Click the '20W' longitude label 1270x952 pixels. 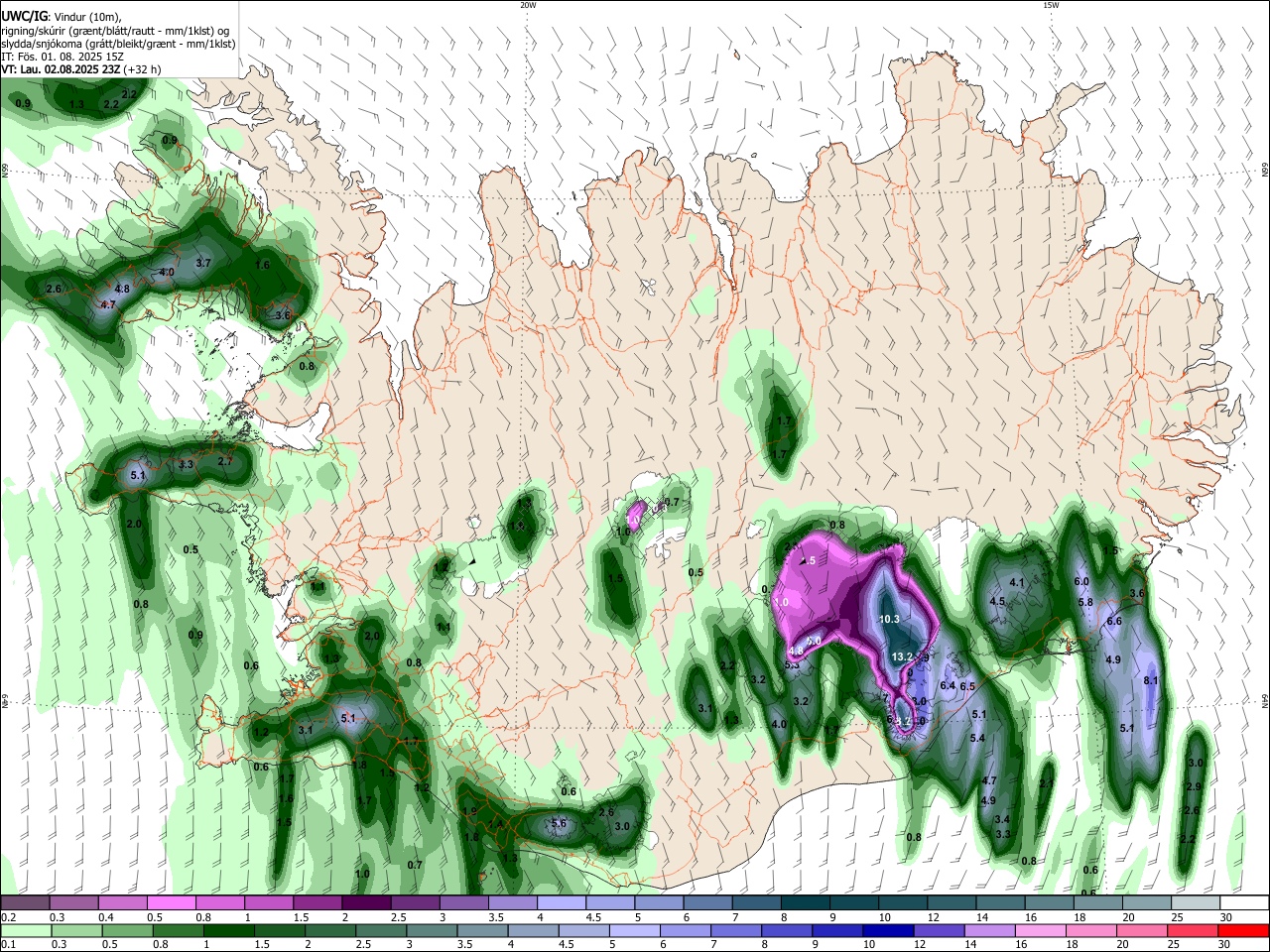(528, 5)
